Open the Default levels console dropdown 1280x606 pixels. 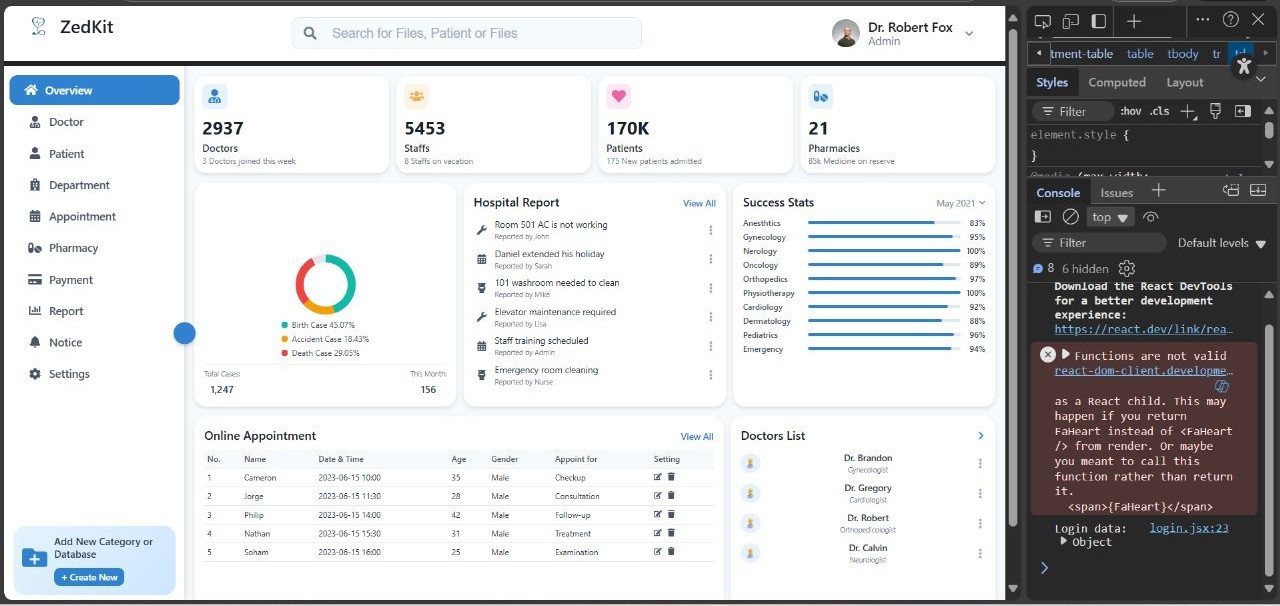[1221, 243]
